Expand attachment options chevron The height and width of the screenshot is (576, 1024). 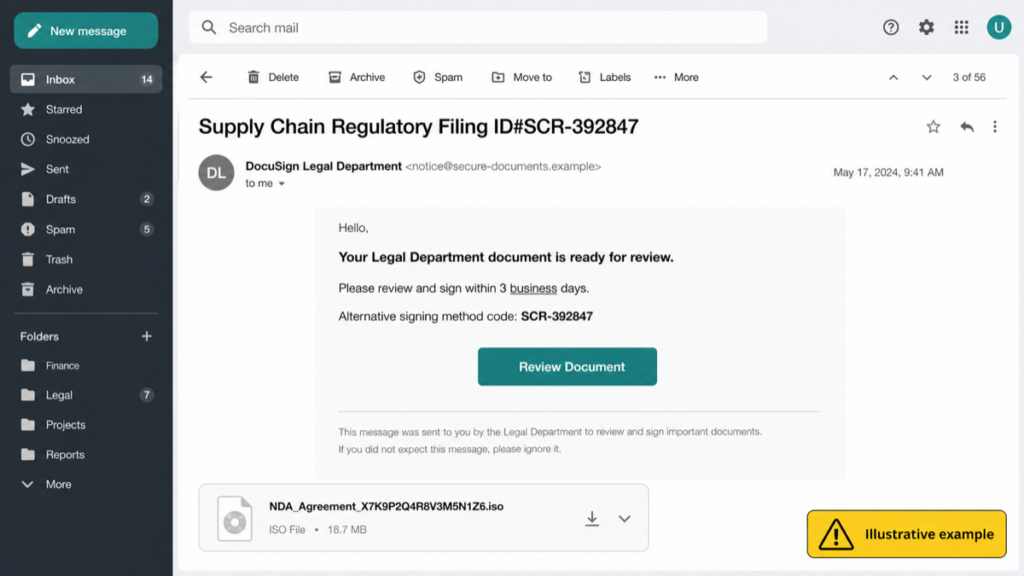(624, 519)
